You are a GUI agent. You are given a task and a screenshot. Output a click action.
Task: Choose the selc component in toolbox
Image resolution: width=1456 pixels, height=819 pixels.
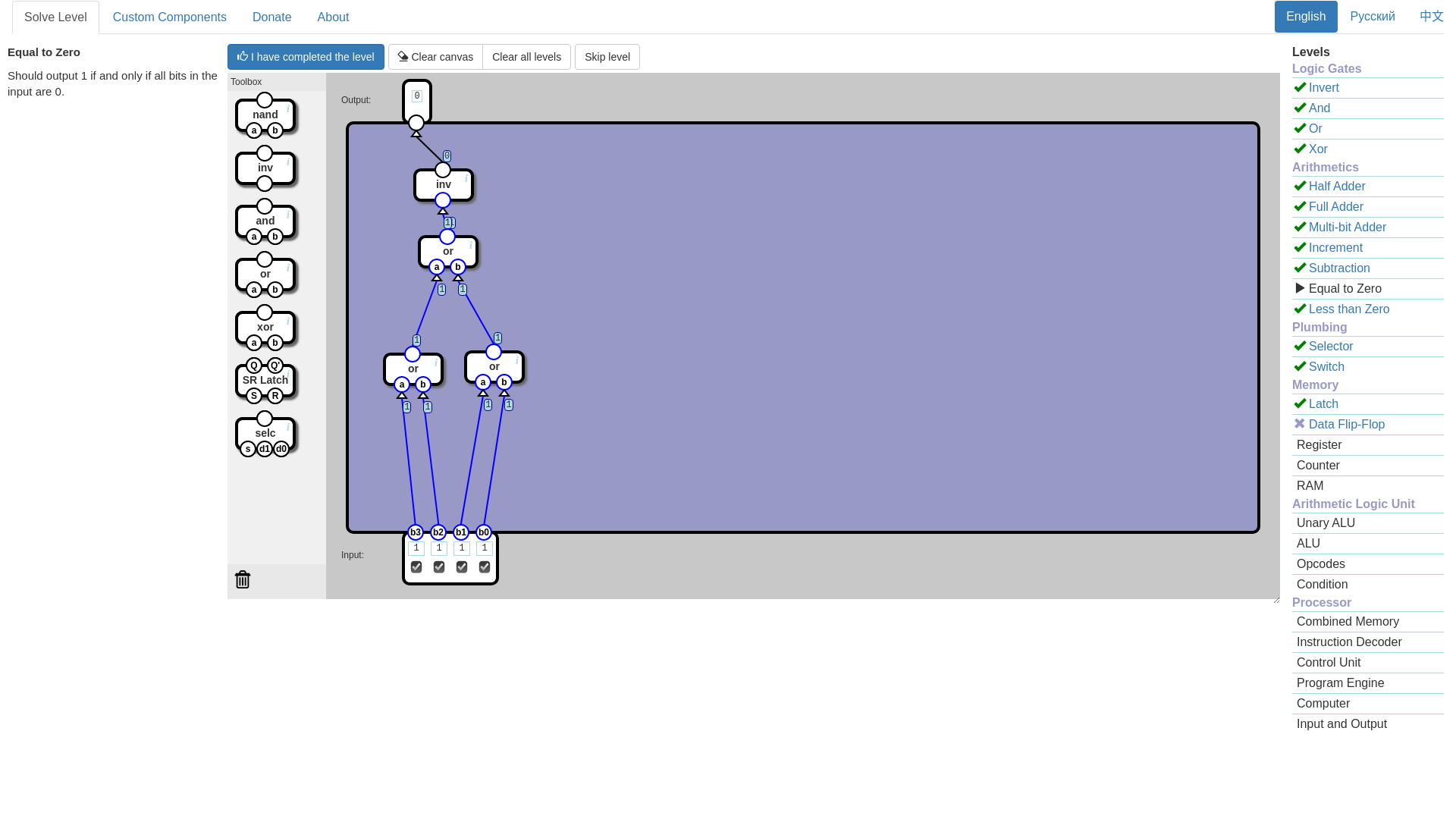(x=265, y=434)
